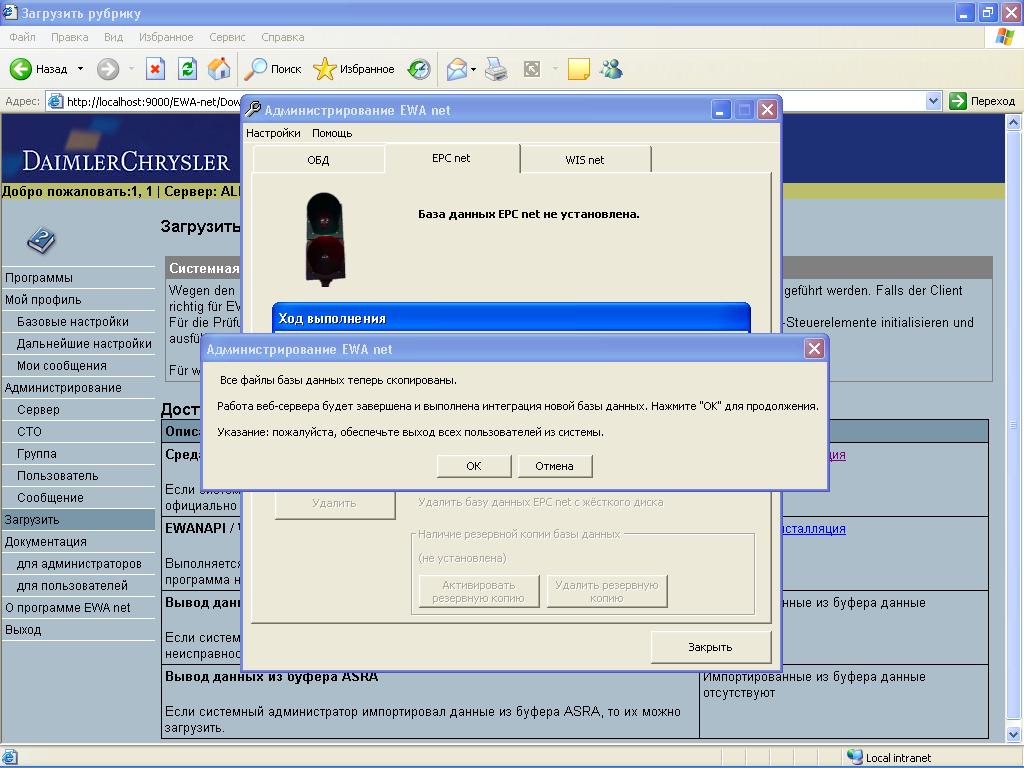1024x768 pixels.
Task: Click the Переход go button
Action: [983, 101]
